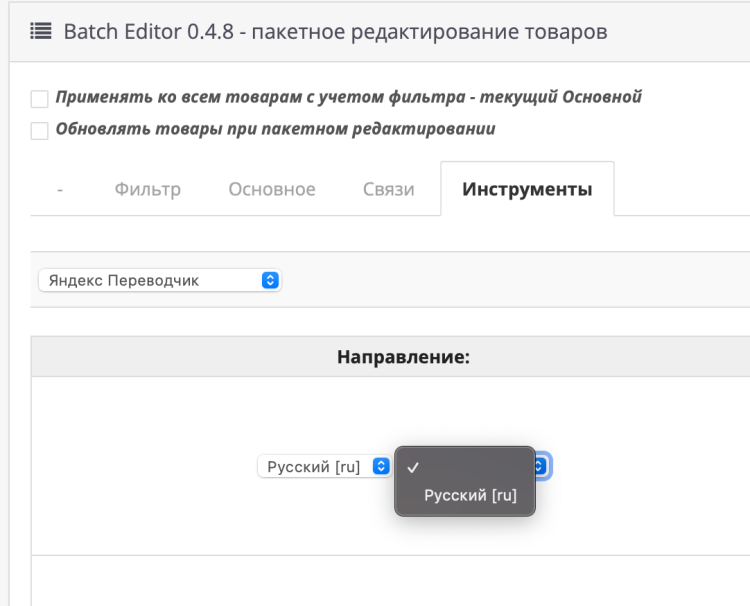
Task: Switch to the Фильтр tab
Action: pos(147,189)
